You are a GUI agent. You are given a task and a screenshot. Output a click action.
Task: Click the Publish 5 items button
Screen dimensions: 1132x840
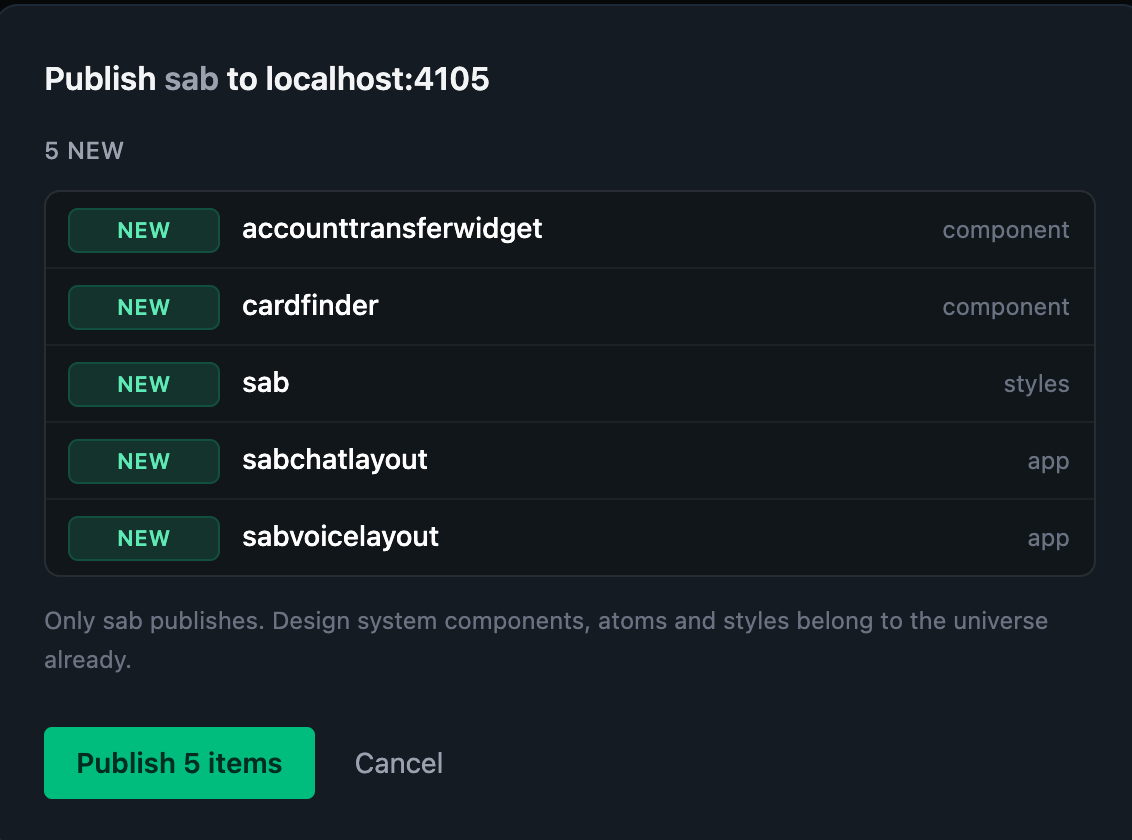(179, 763)
